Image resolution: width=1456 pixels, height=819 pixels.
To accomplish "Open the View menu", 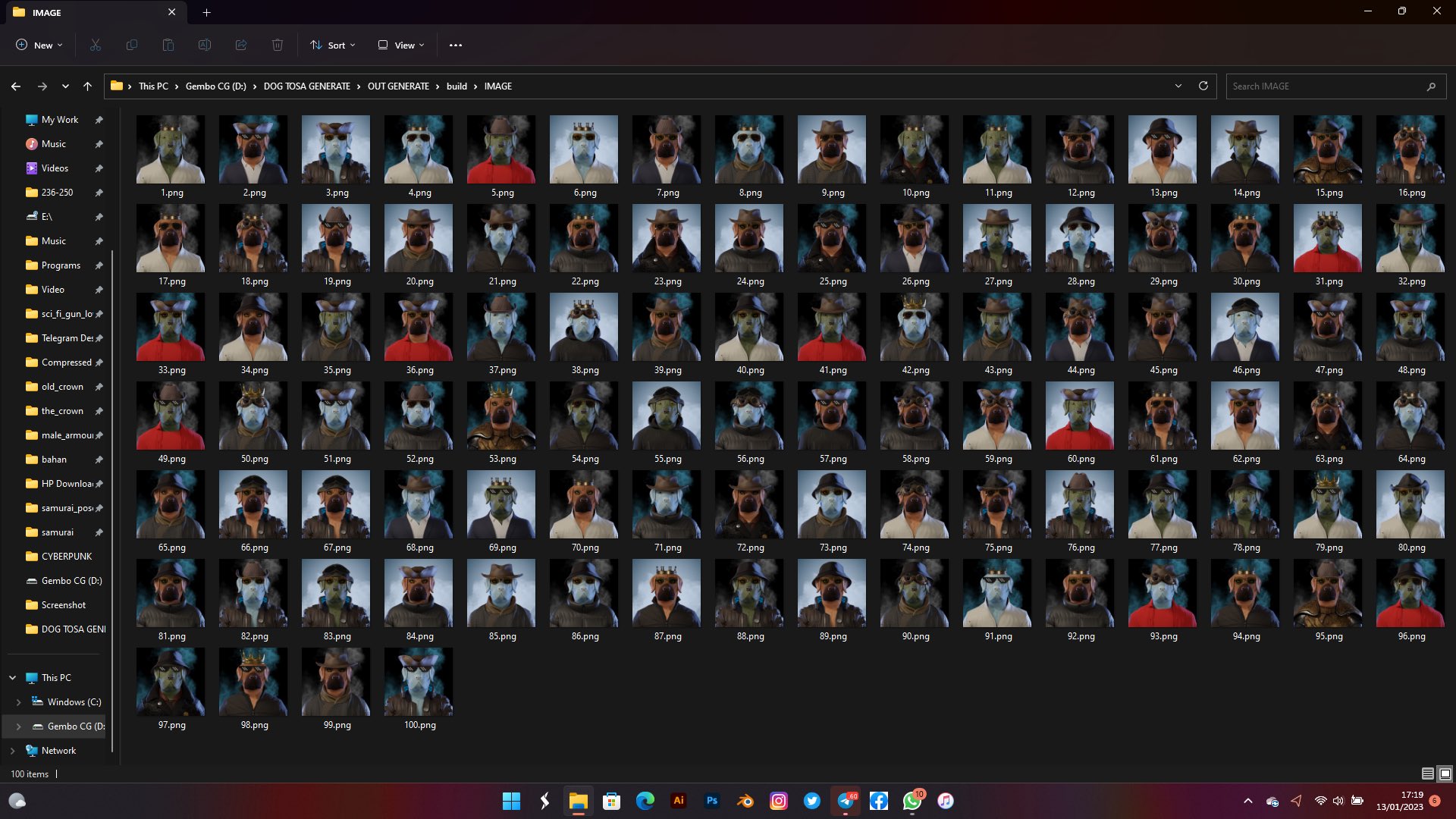I will [401, 45].
